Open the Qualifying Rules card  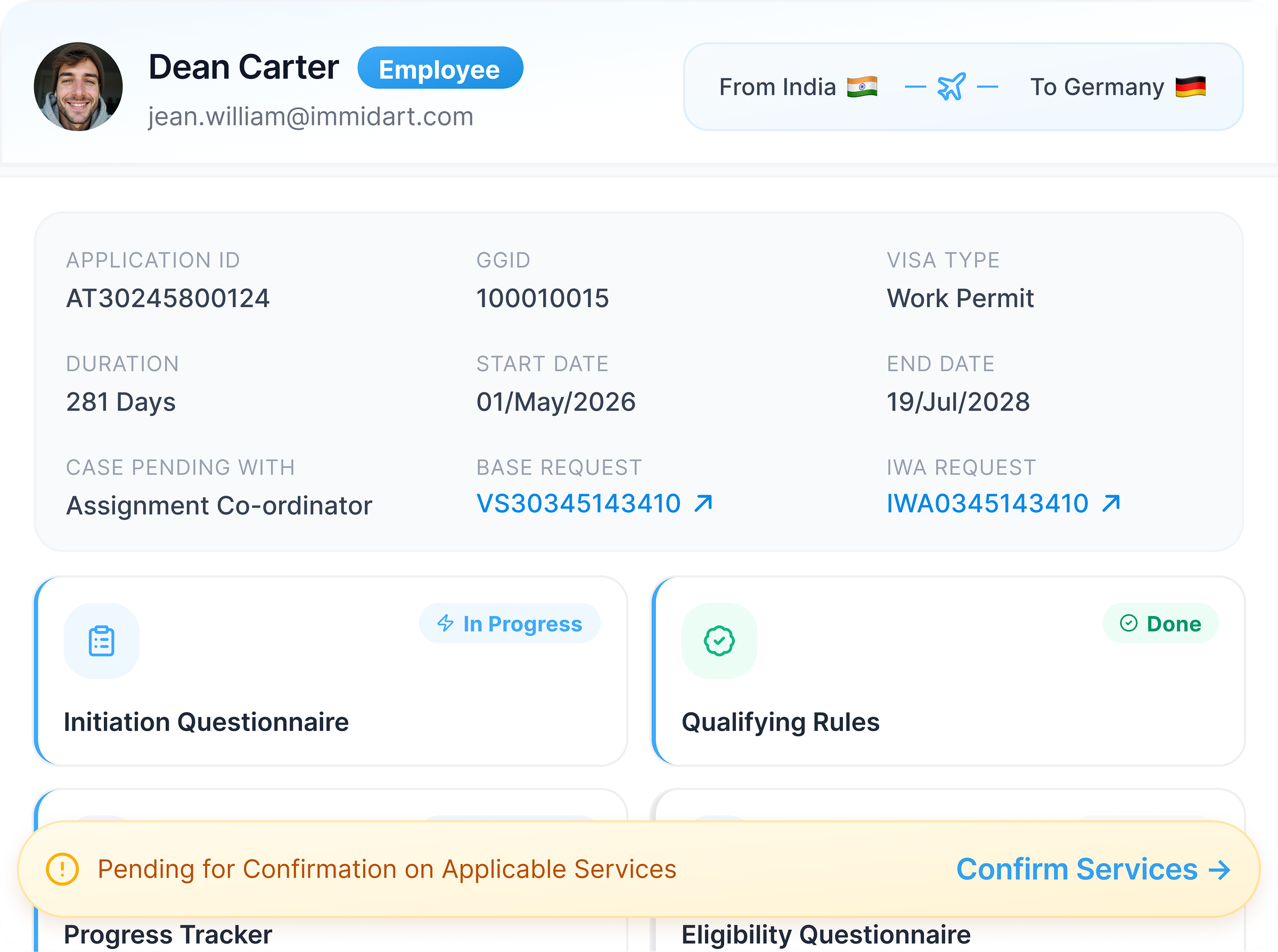point(948,671)
